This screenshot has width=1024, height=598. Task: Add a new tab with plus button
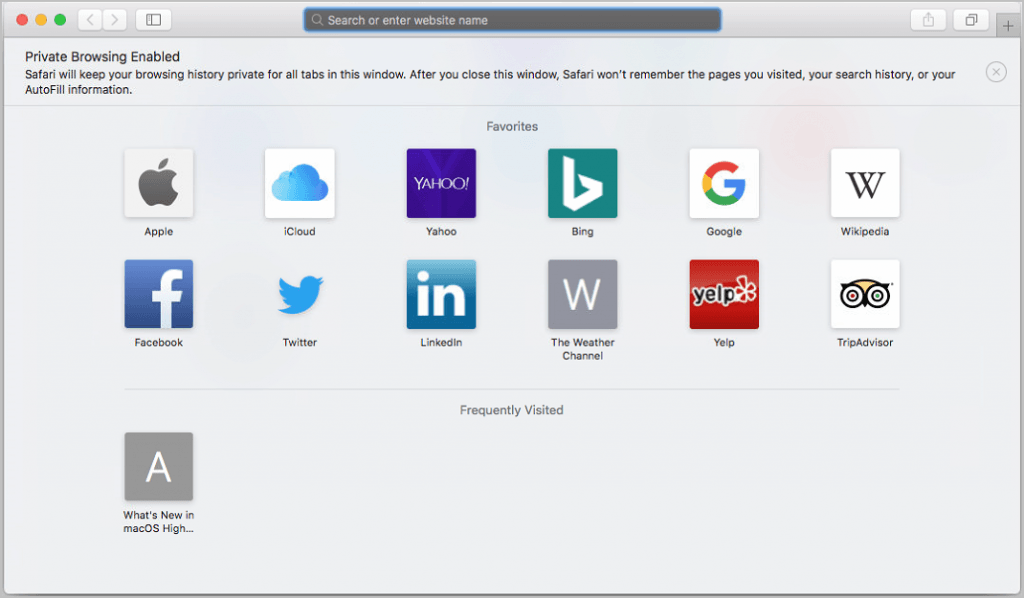coord(1008,25)
